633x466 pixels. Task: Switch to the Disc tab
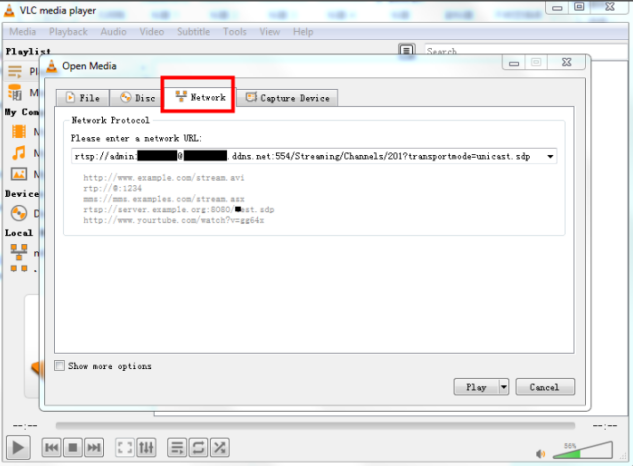pos(137,98)
